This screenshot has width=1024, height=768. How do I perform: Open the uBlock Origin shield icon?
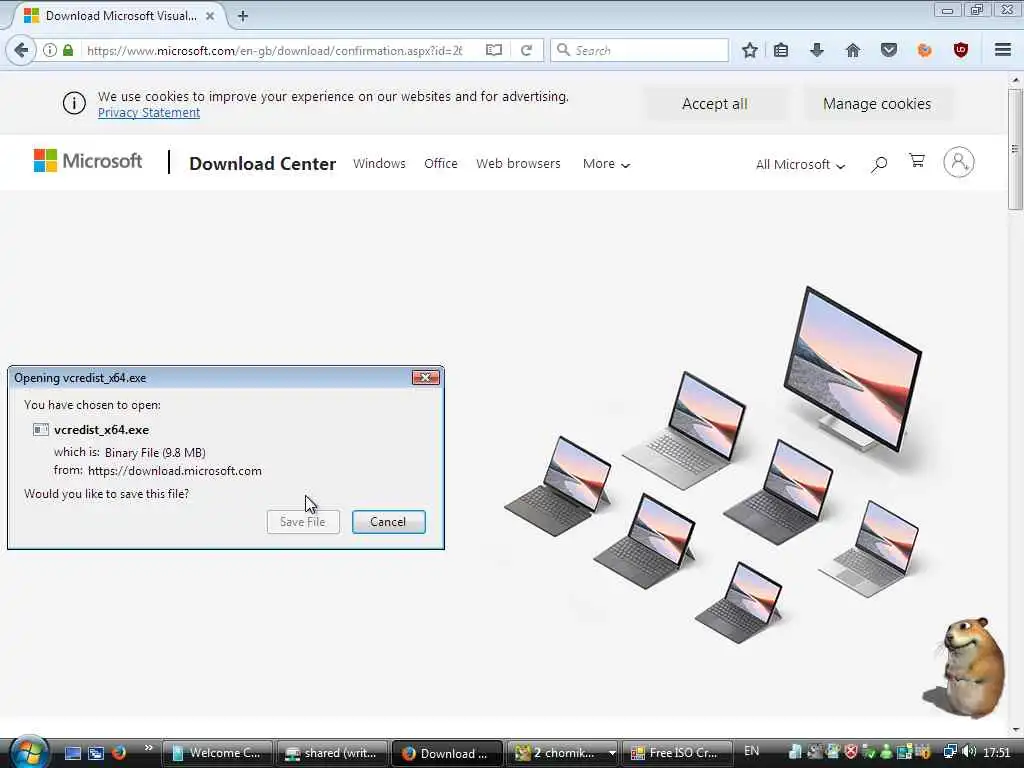click(x=961, y=50)
